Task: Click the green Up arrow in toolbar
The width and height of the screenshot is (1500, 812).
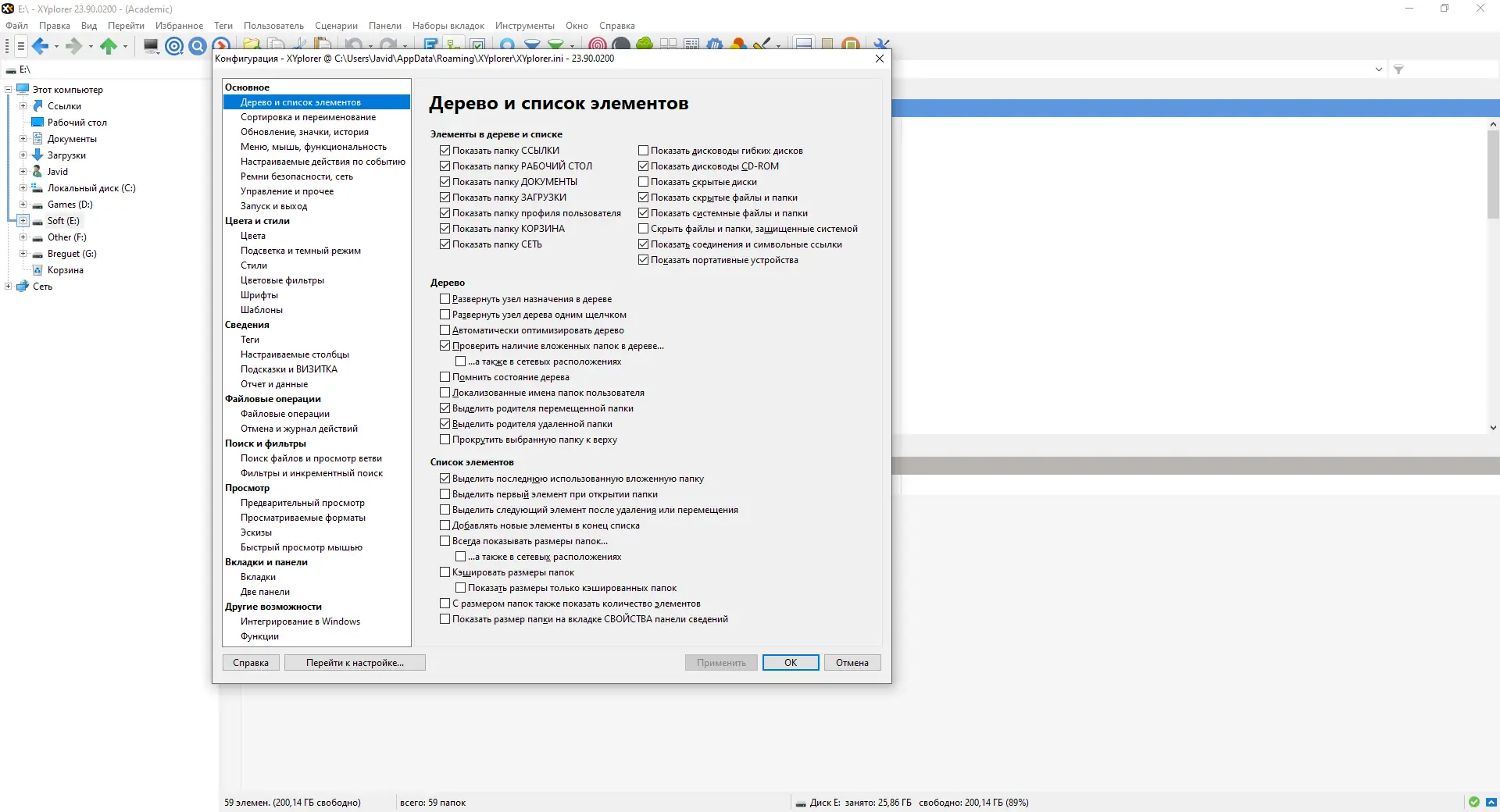Action: point(109,46)
